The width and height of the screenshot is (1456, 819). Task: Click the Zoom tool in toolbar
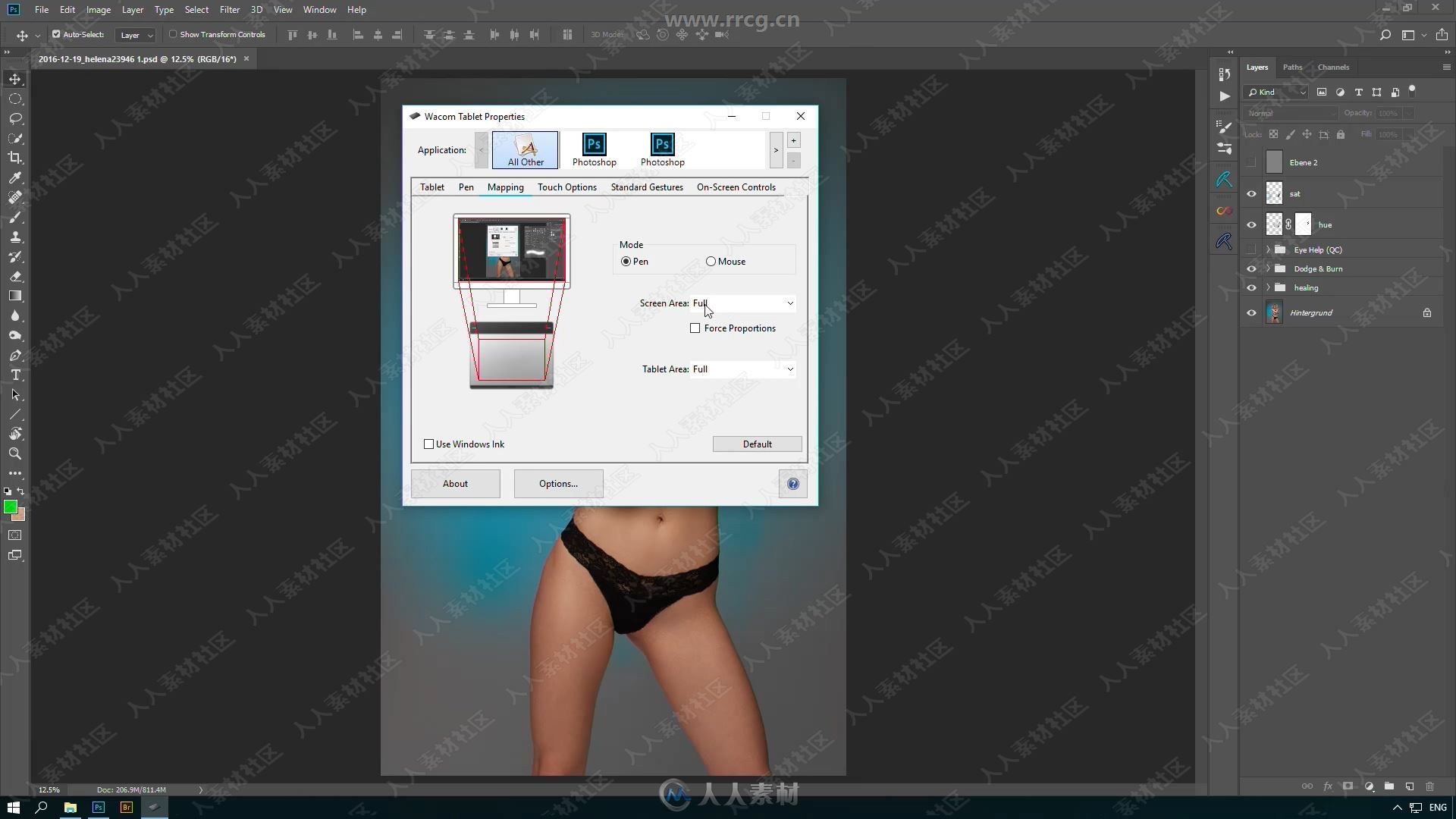tap(14, 453)
